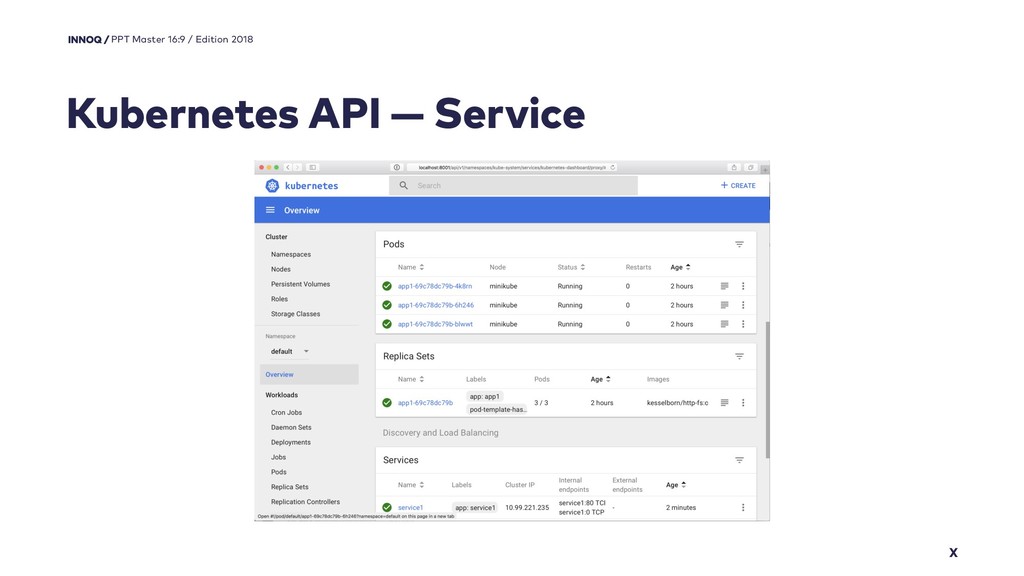1024x576 pixels.
Task: Click the browser share icon
Action: [x=734, y=167]
